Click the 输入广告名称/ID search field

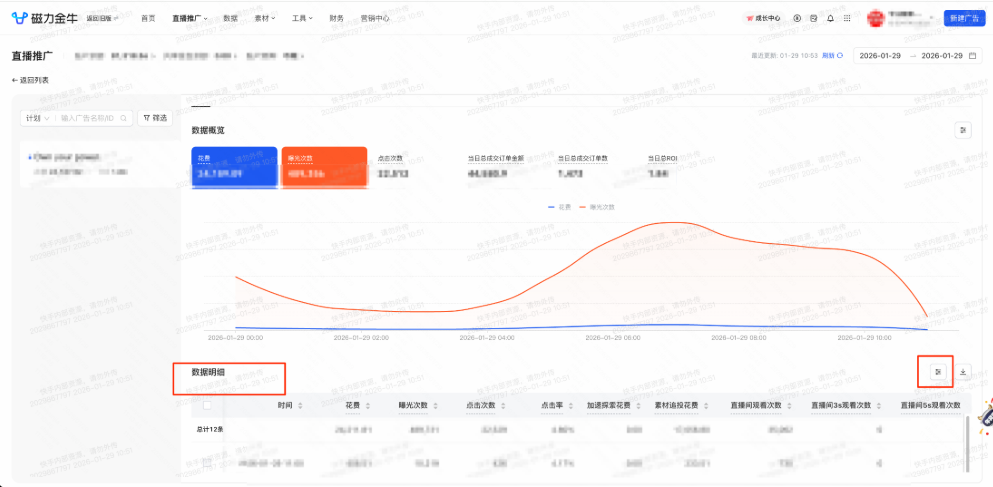point(89,118)
